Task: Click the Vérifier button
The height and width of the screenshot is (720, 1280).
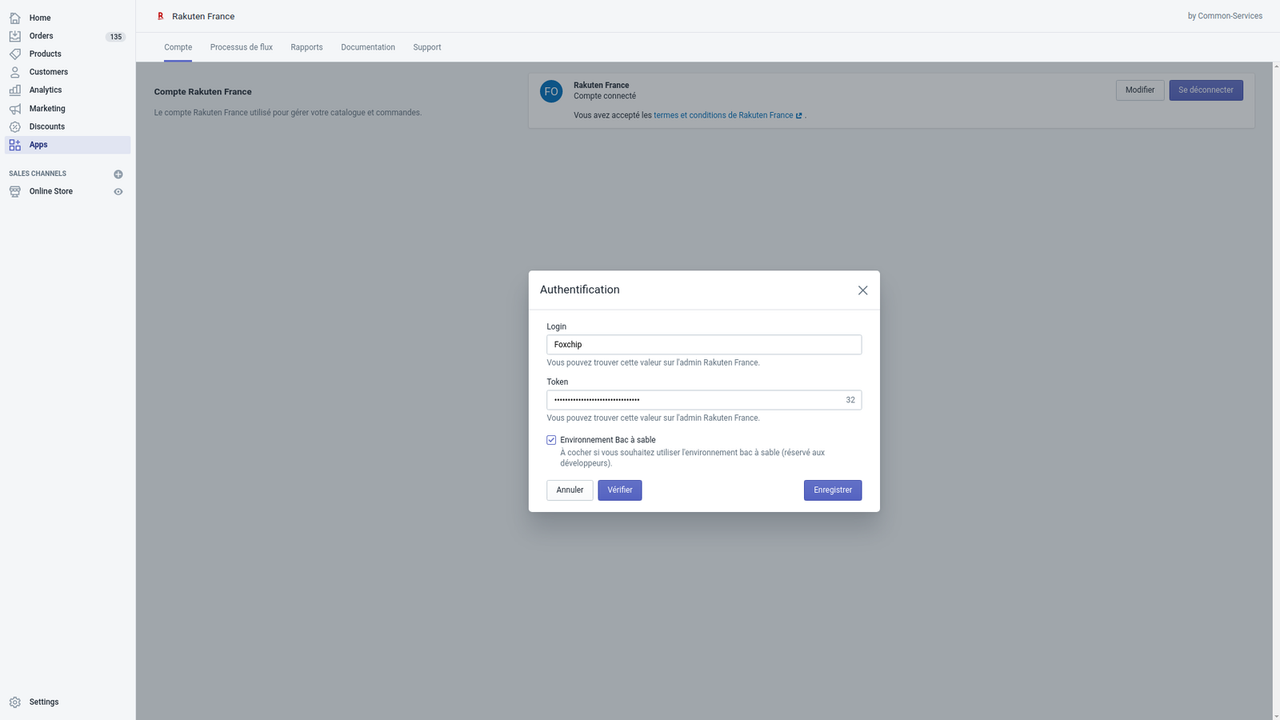Action: pos(620,490)
